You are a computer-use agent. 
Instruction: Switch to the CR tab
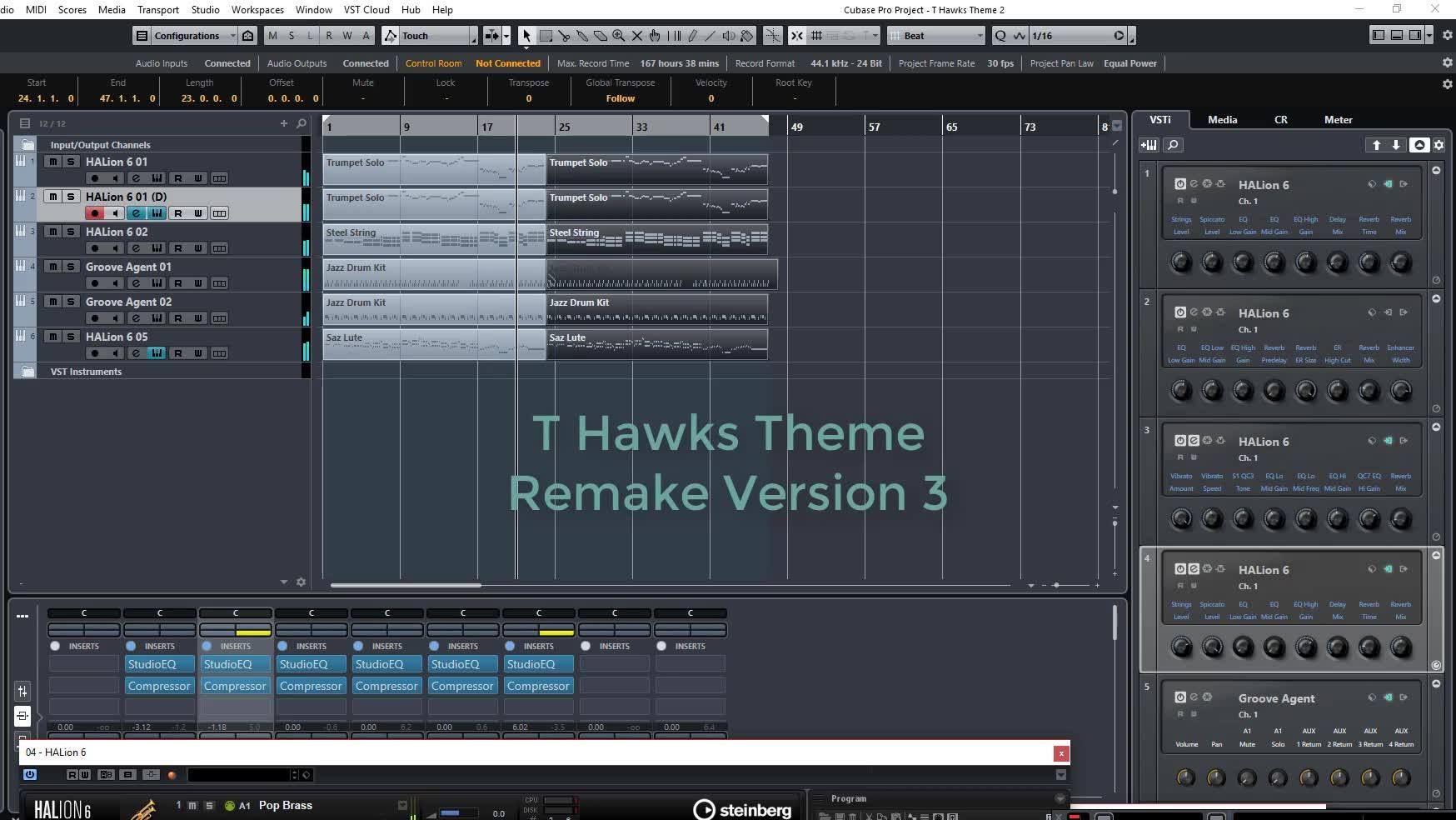(1281, 119)
